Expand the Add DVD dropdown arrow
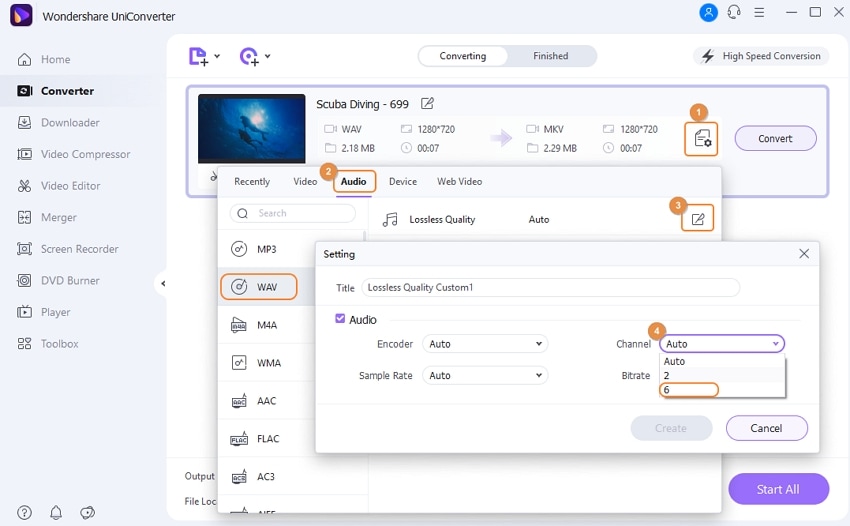 (x=267, y=56)
